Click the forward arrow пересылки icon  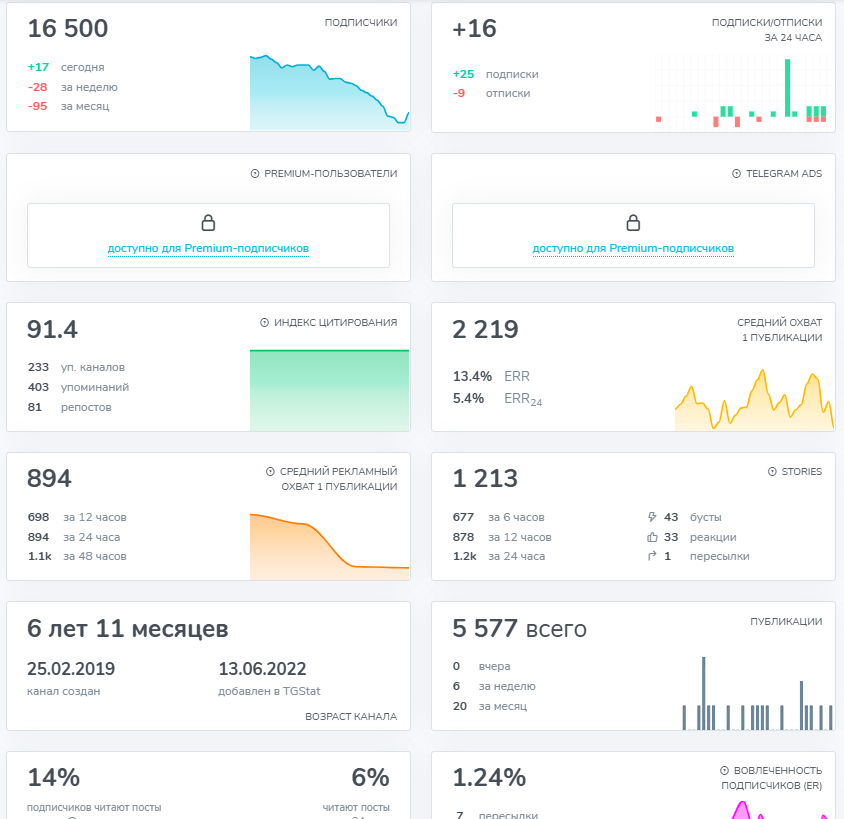click(x=653, y=556)
